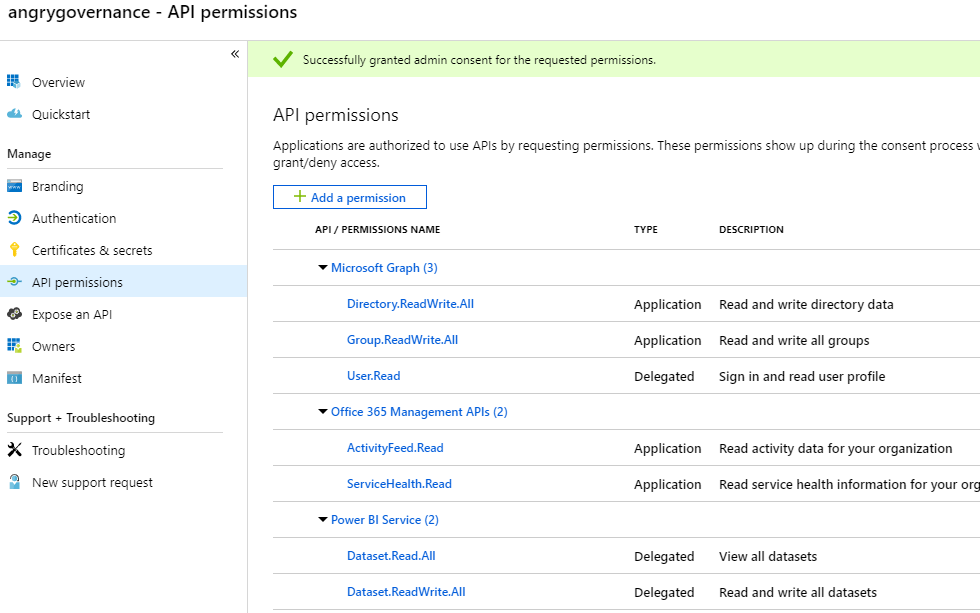Collapse the Power BI Service group
The height and width of the screenshot is (613, 980).
[323, 520]
